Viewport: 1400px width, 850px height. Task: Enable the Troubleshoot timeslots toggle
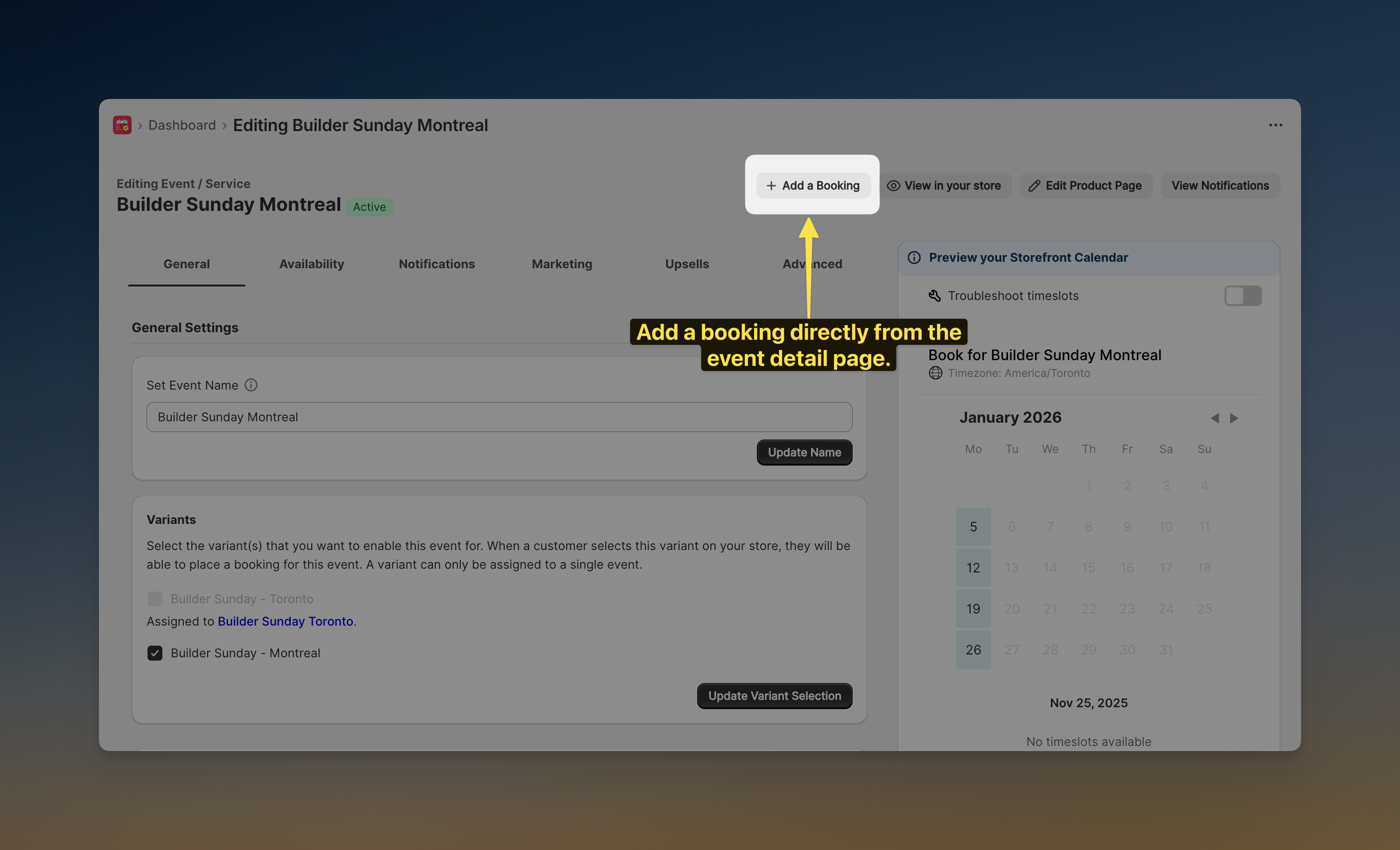tap(1243, 295)
